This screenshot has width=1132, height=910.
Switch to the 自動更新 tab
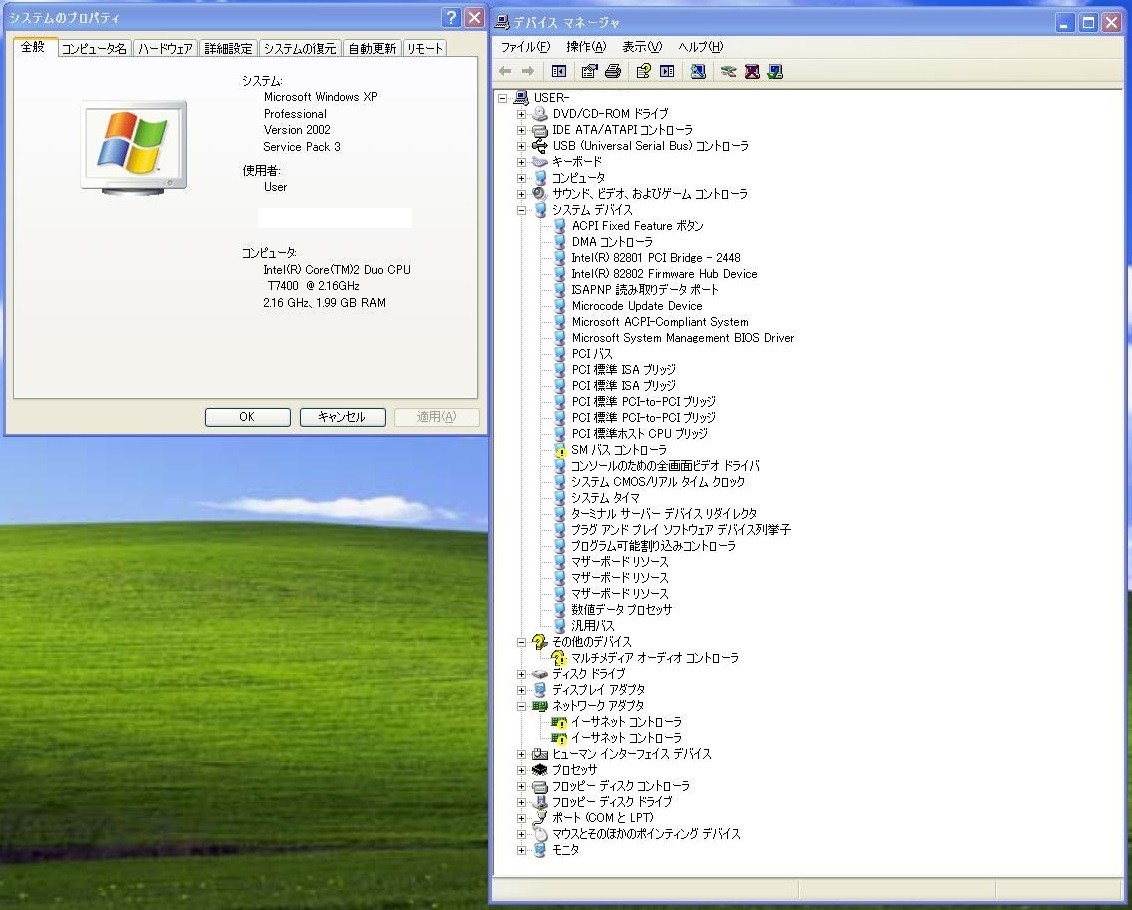(373, 48)
